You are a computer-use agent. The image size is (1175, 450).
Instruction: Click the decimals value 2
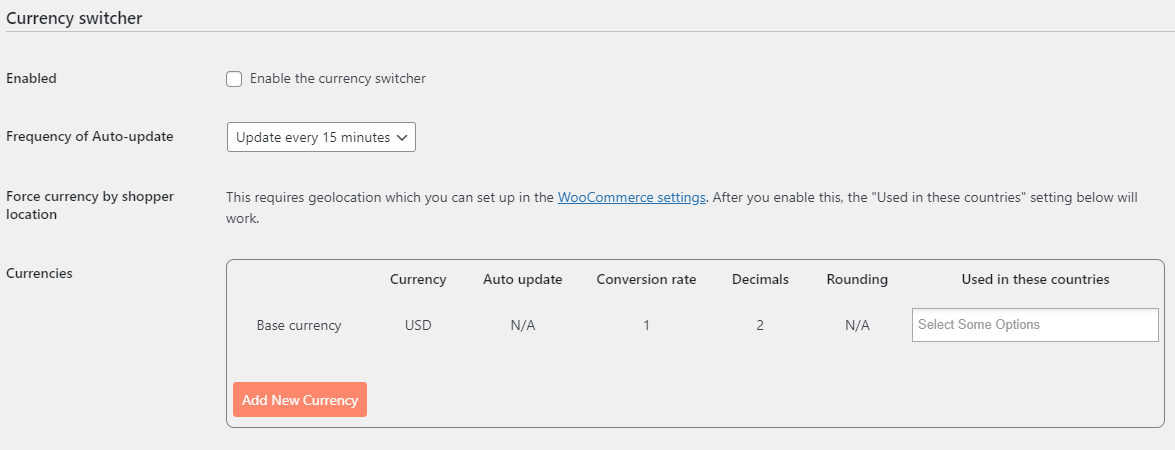[x=760, y=326]
